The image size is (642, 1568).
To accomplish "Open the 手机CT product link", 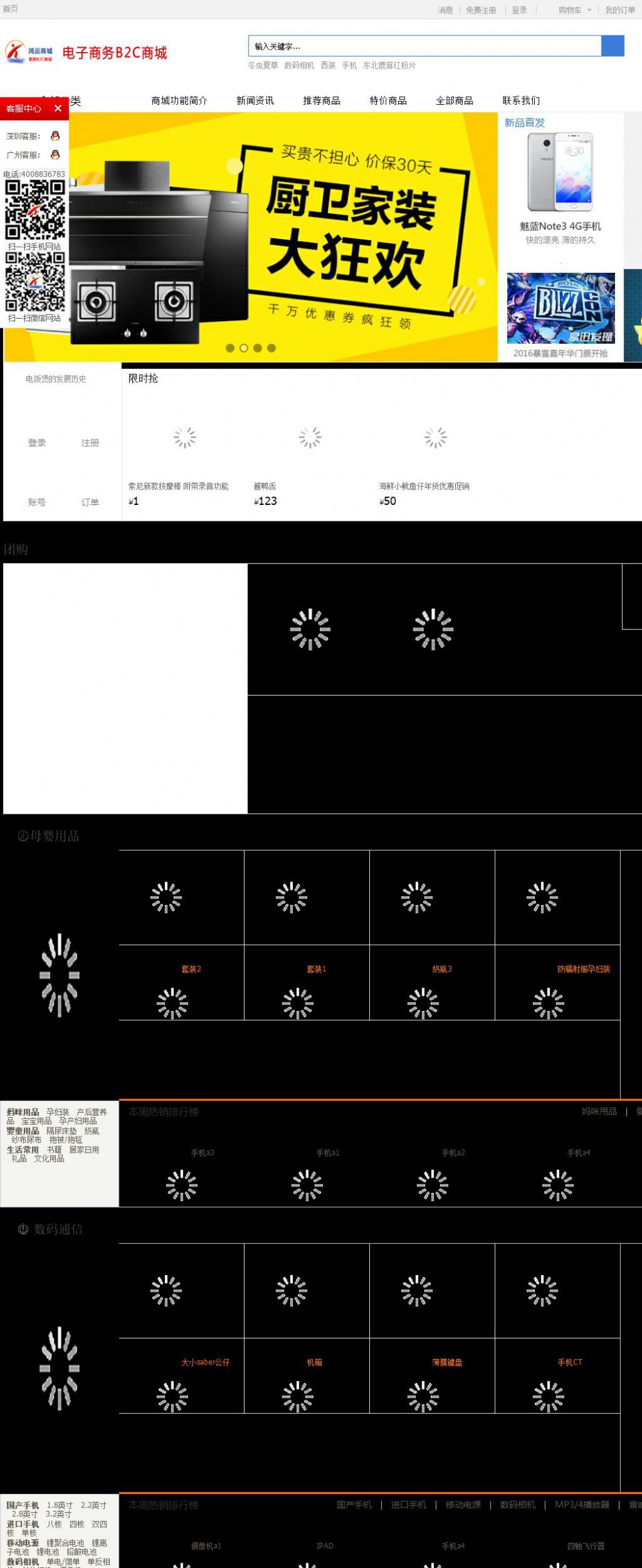I will click(x=570, y=1362).
